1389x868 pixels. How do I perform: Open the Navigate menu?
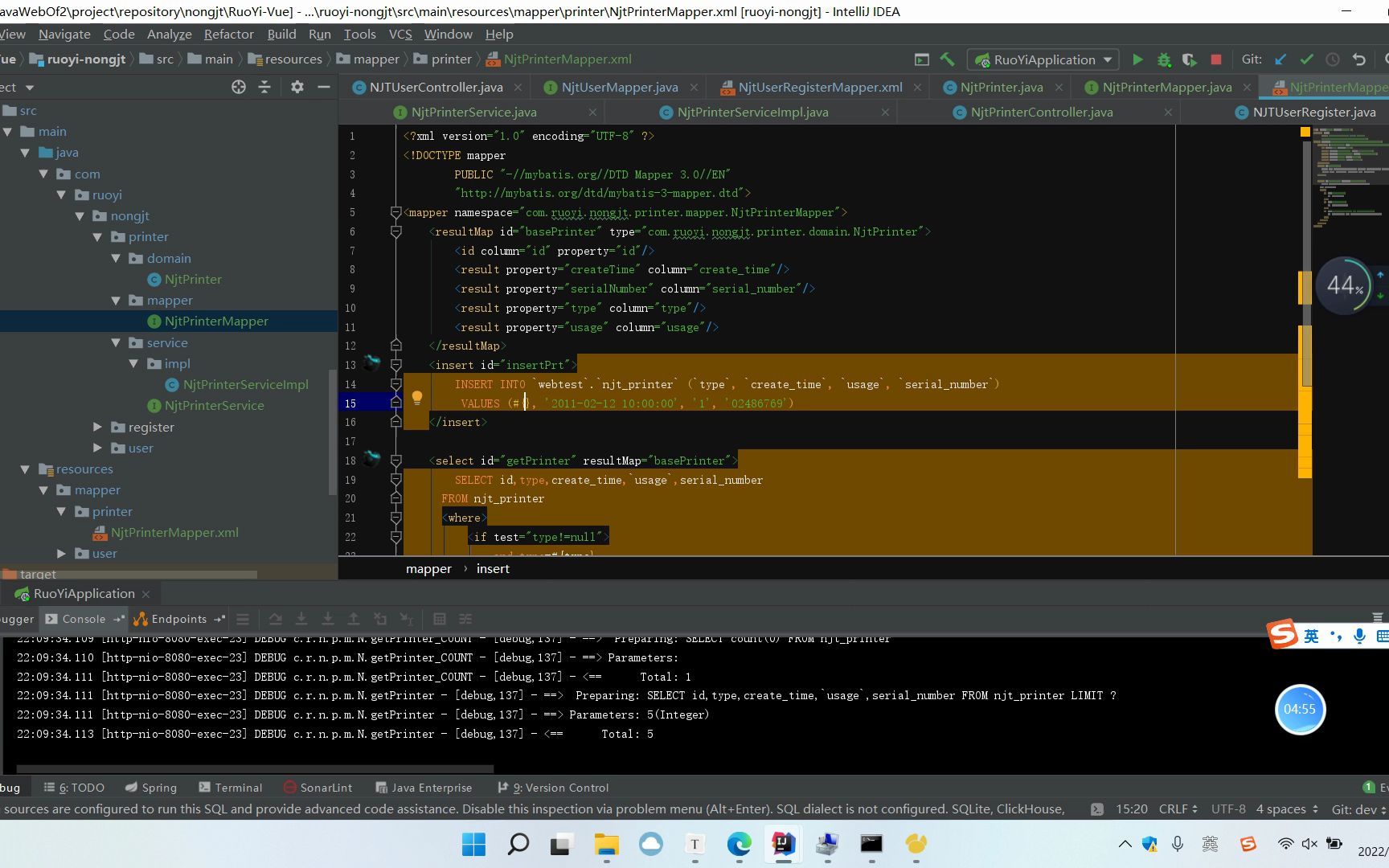point(64,34)
